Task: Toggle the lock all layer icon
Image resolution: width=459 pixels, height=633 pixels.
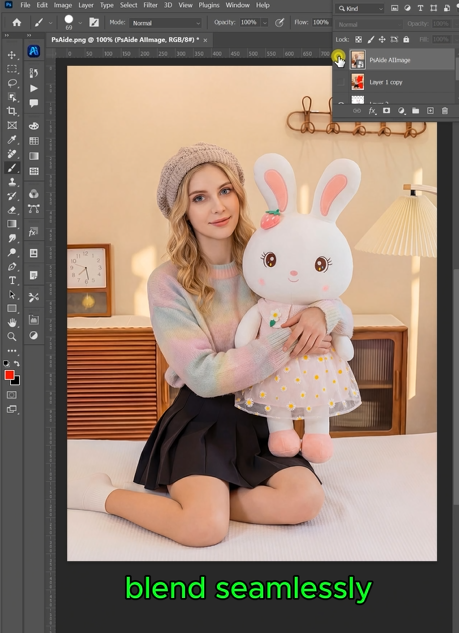Action: 406,39
